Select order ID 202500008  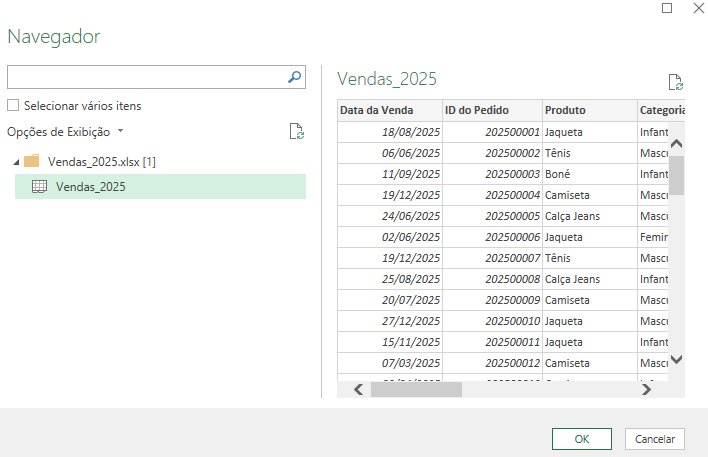492,279
